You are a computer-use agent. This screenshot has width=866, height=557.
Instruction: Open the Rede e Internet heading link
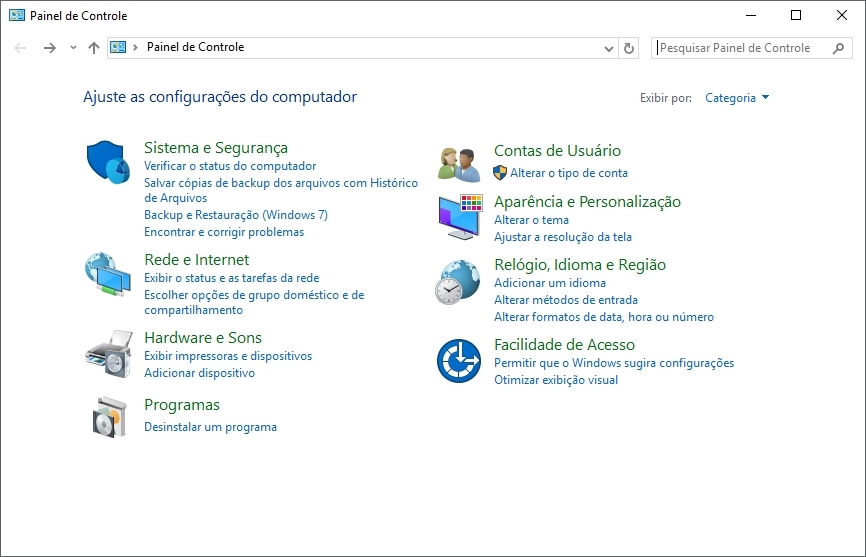point(197,259)
